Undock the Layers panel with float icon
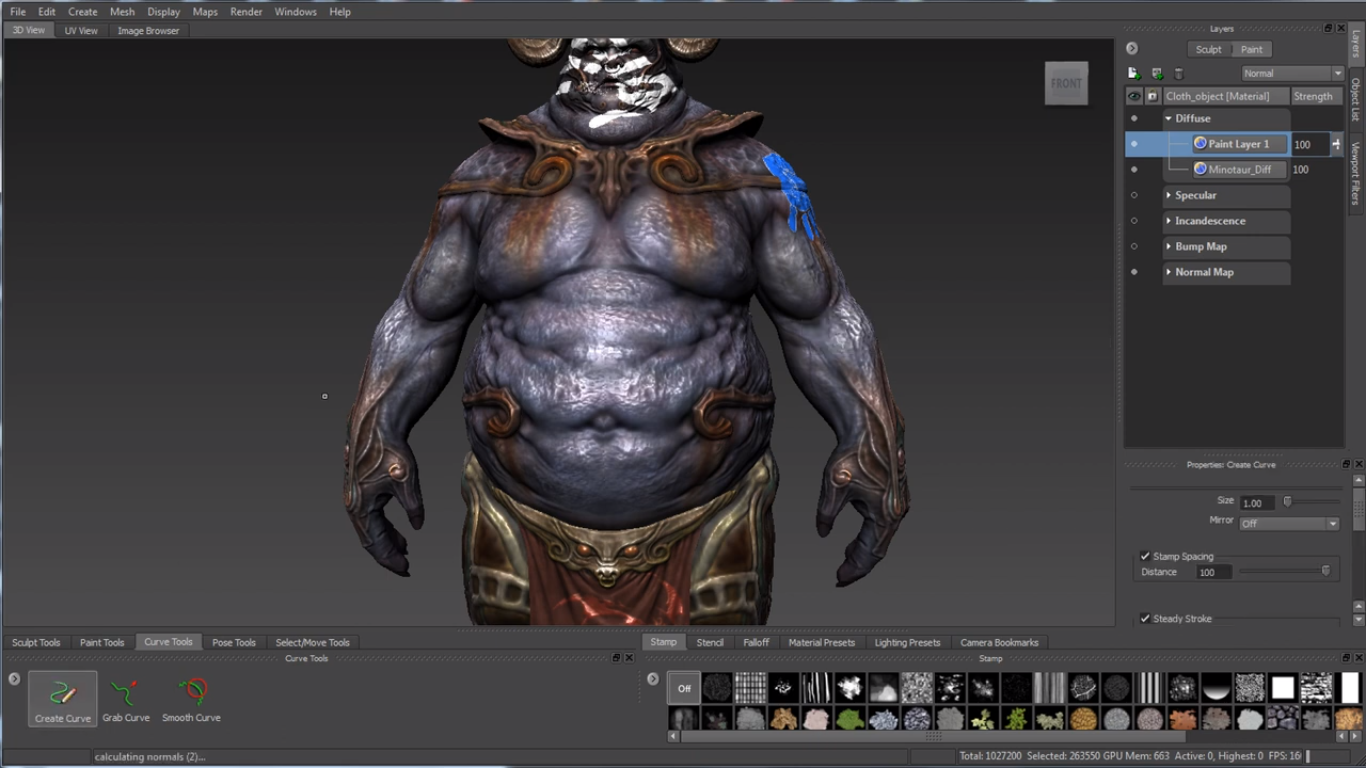 [x=1329, y=29]
